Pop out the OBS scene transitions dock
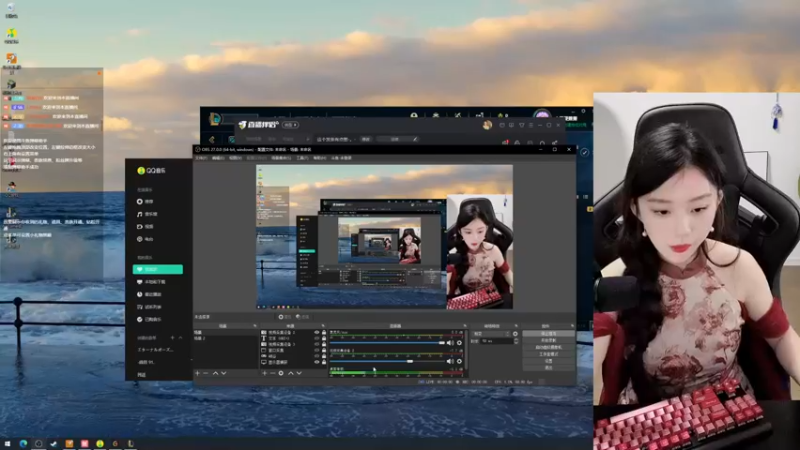 pyautogui.click(x=516, y=326)
